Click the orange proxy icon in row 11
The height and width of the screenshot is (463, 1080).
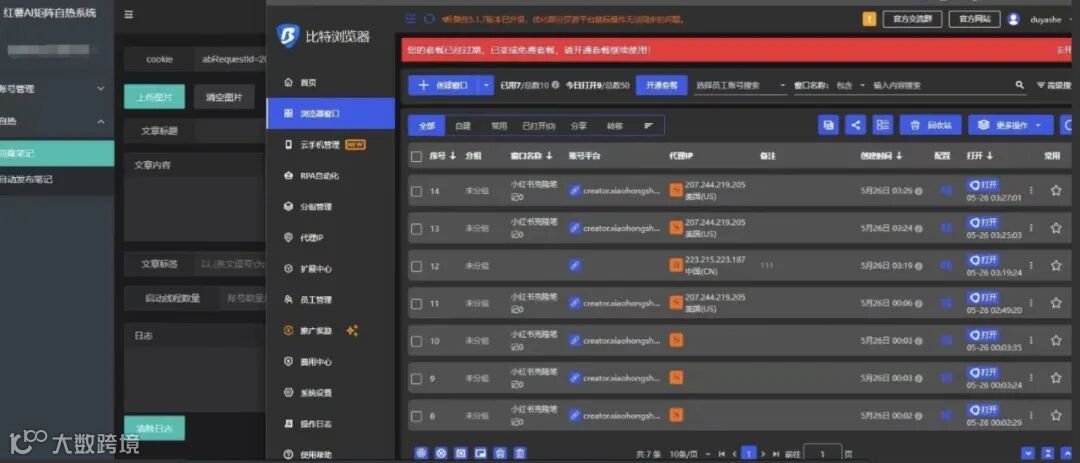click(x=676, y=302)
